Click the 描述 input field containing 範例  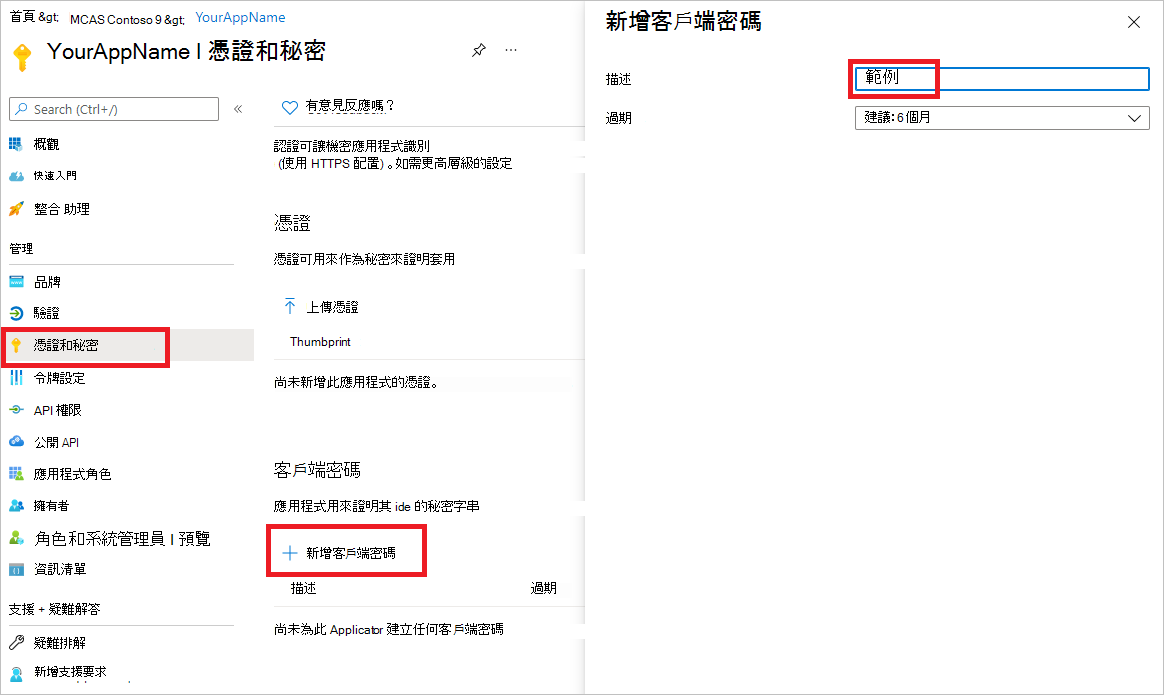click(x=1002, y=79)
